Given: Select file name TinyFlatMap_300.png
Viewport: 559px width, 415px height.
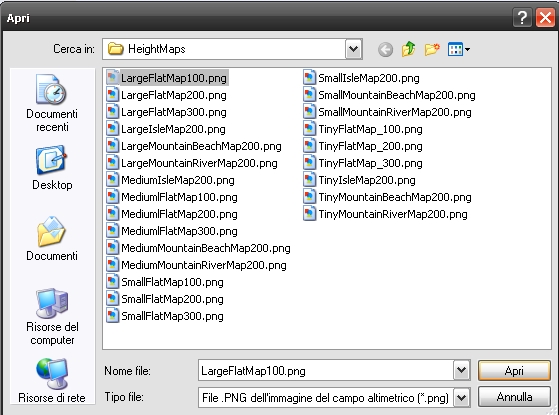Looking at the screenshot, I should [x=370, y=163].
